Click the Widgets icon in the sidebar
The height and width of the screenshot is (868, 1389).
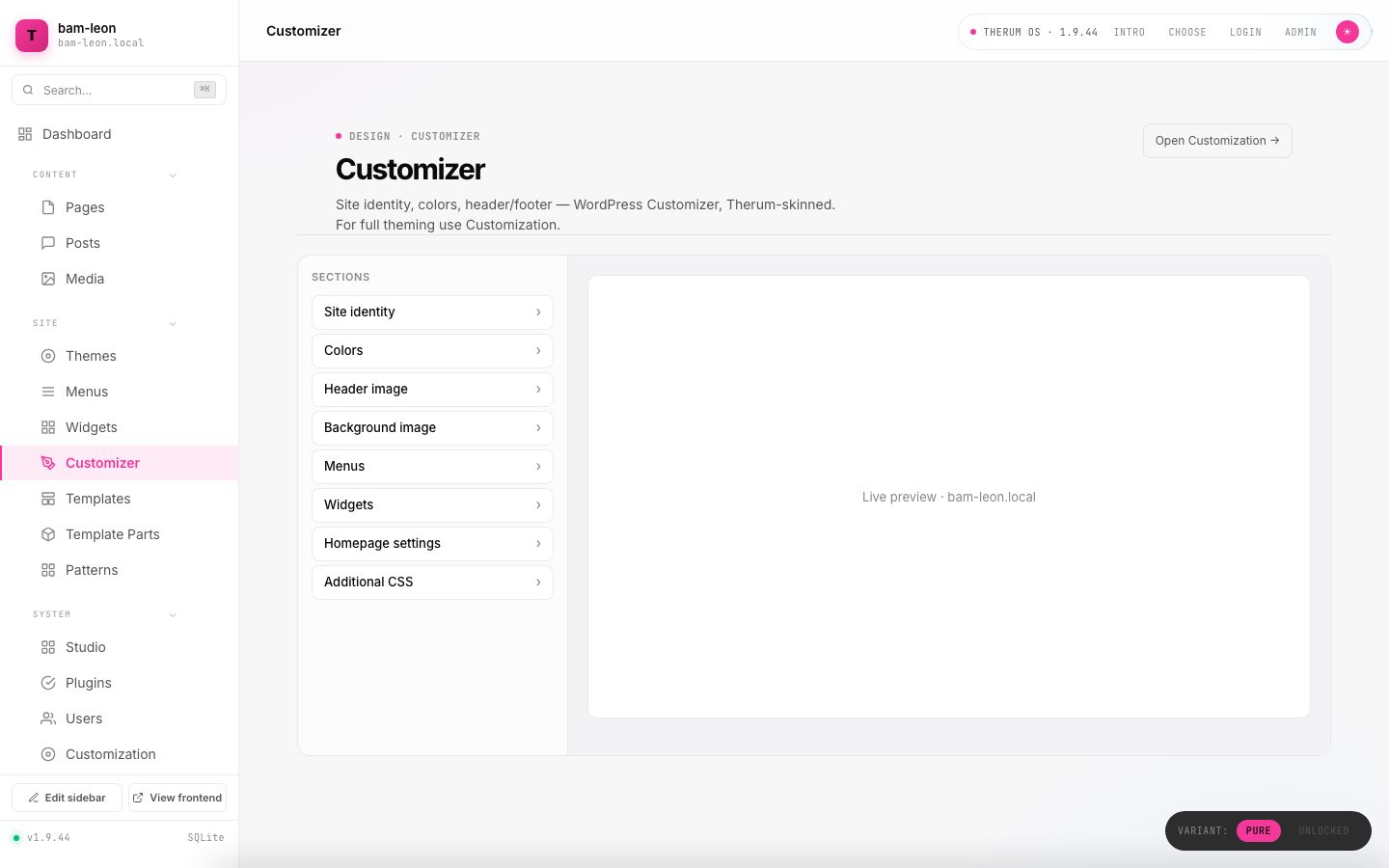click(48, 427)
